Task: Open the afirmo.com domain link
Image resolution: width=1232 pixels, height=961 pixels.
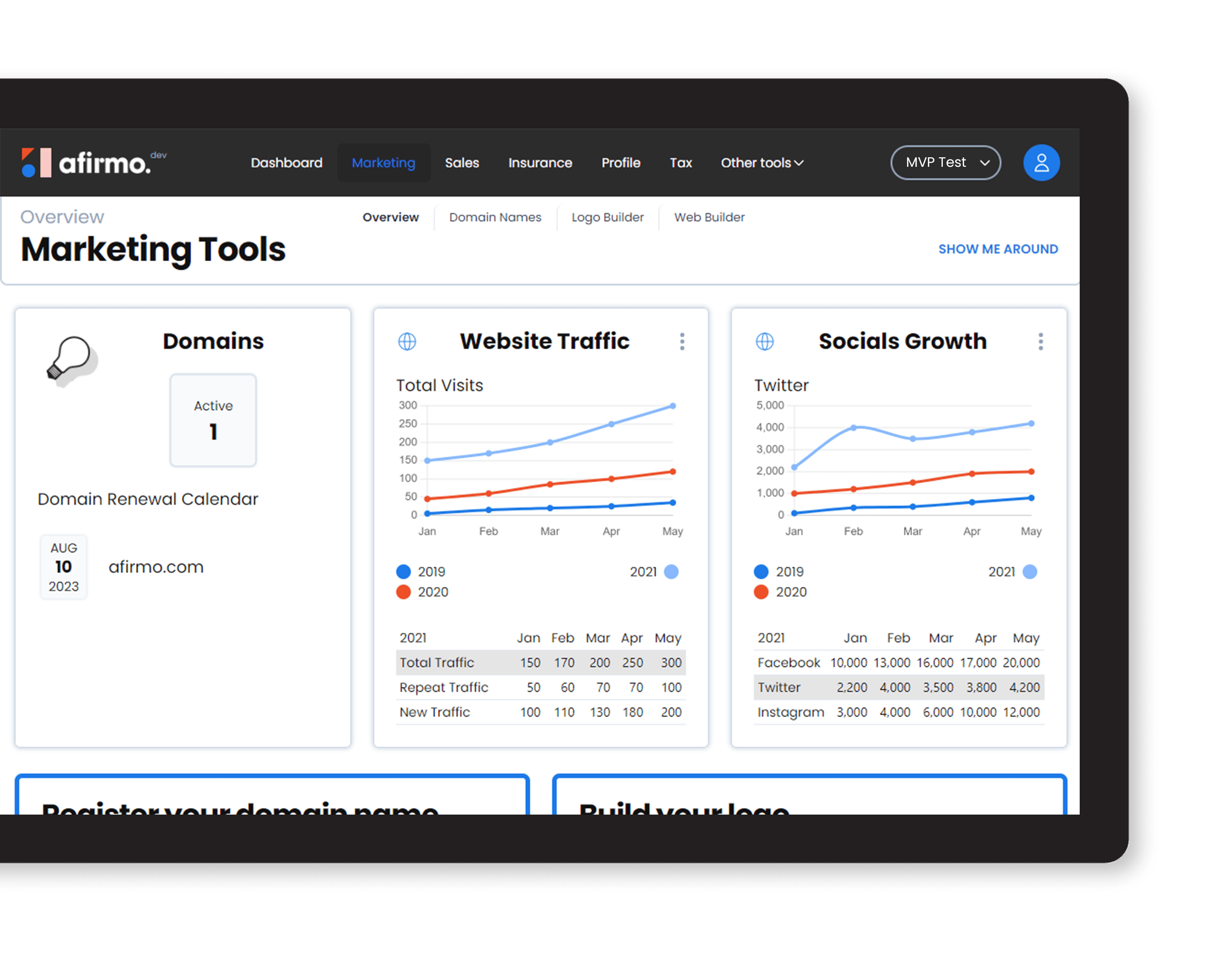Action: pyautogui.click(x=155, y=567)
